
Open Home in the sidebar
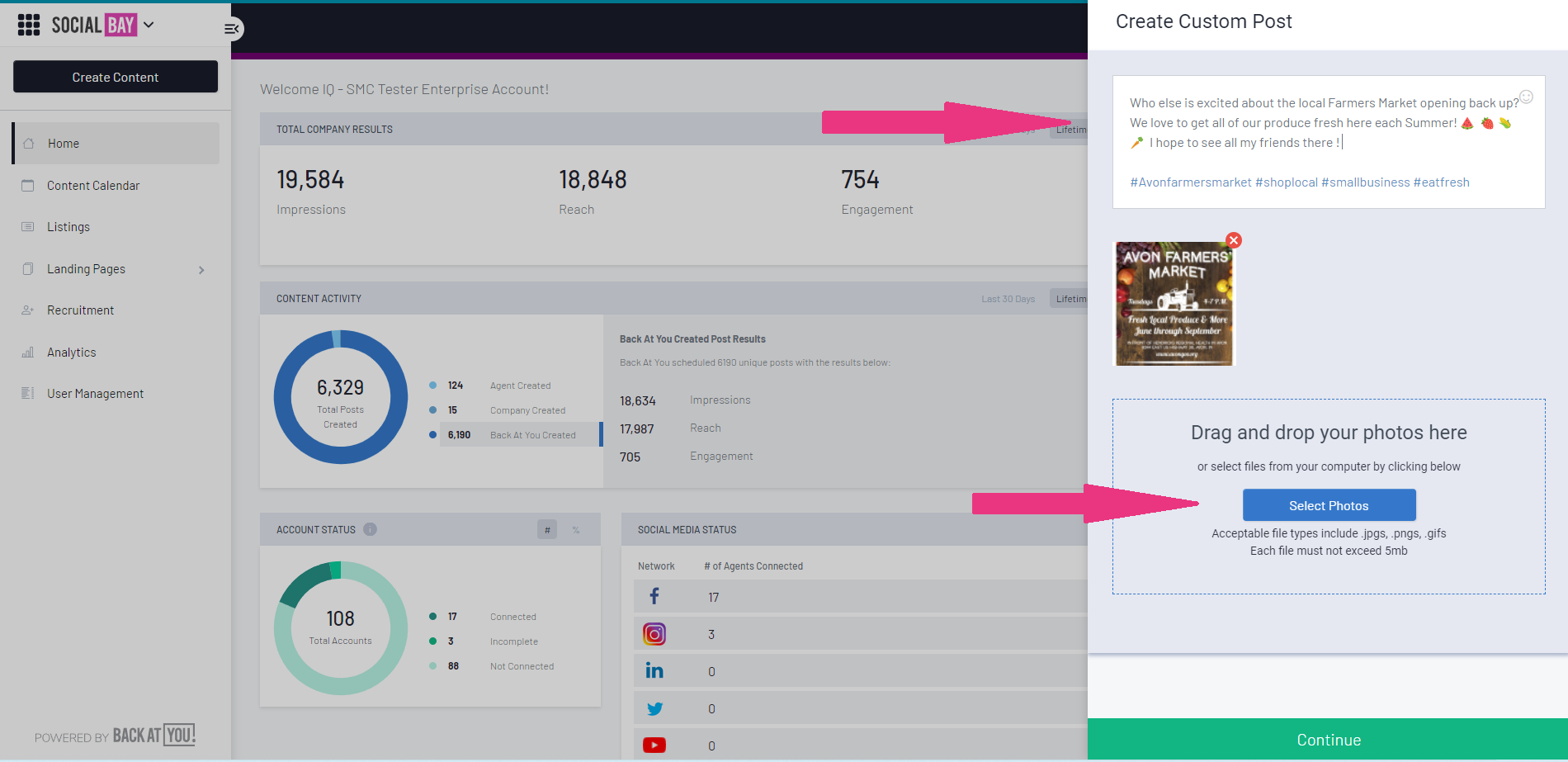click(116, 143)
